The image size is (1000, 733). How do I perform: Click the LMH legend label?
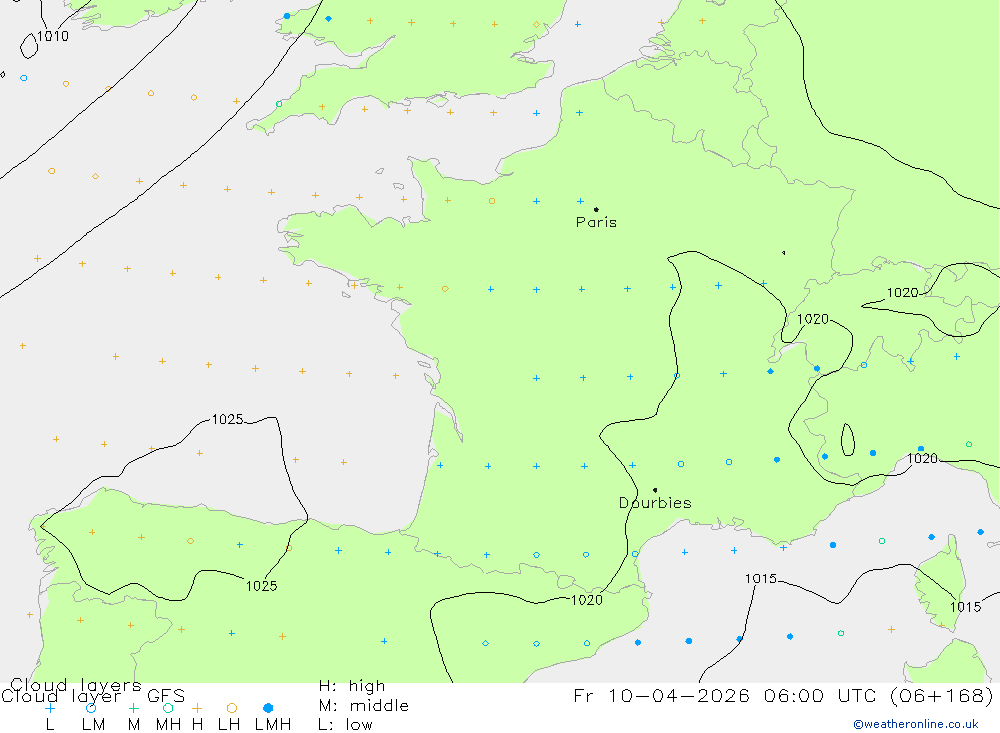coord(273,725)
